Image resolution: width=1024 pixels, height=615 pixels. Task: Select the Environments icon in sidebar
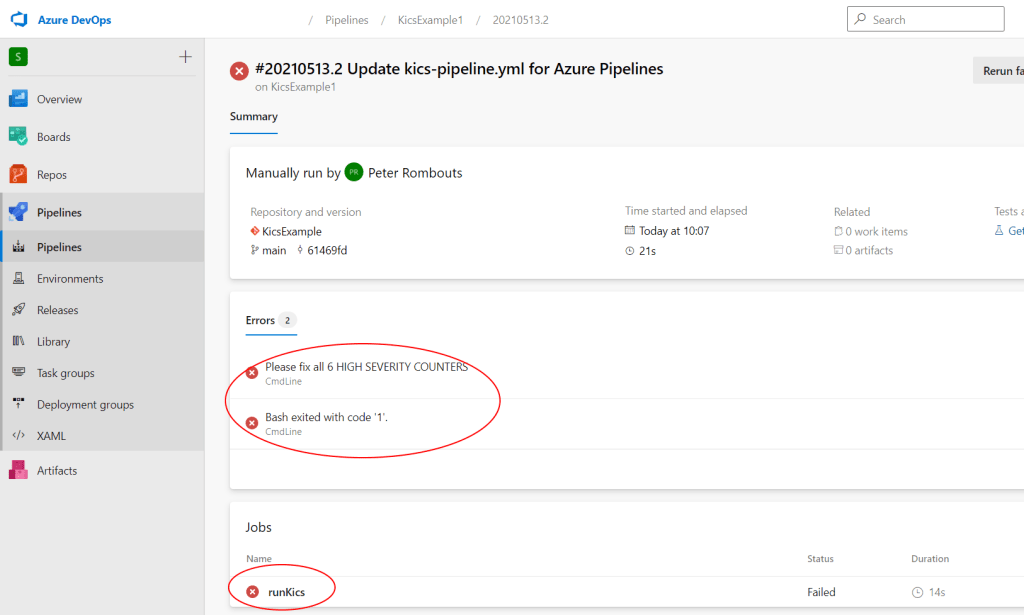pos(18,279)
